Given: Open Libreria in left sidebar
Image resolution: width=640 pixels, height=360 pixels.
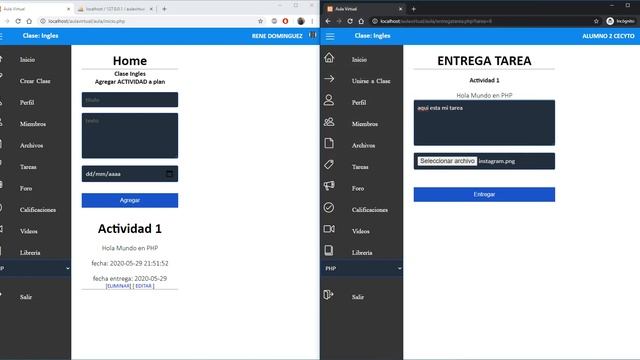Looking at the screenshot, I should (x=30, y=253).
